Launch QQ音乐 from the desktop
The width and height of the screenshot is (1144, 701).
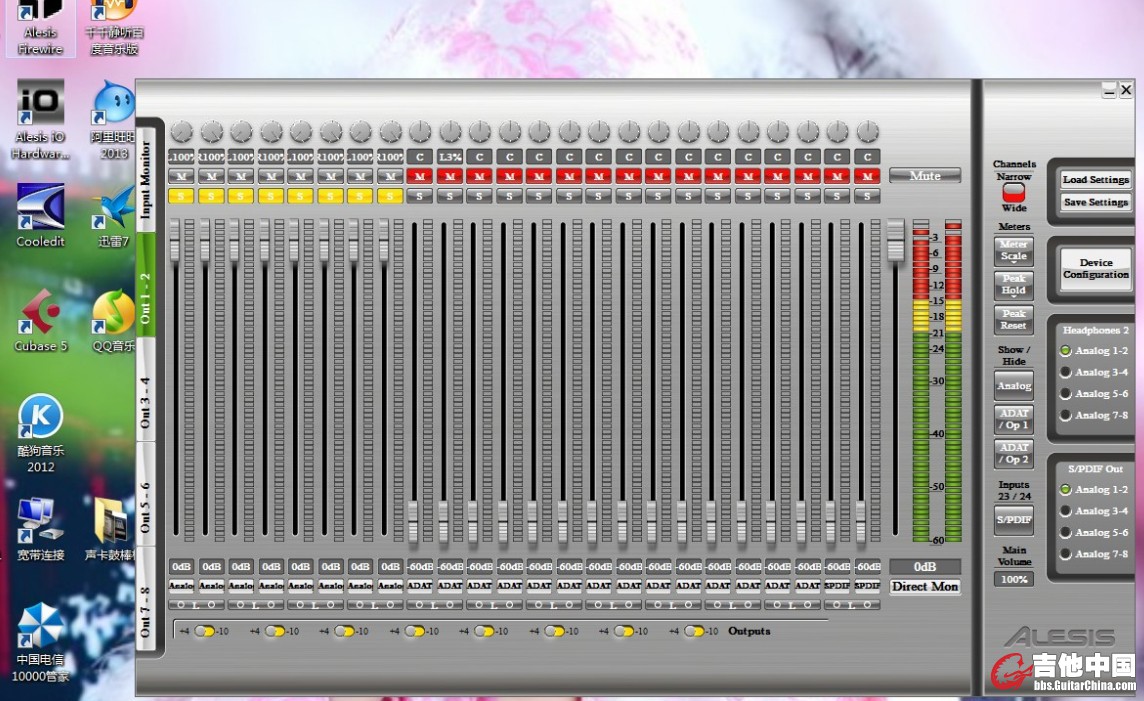pos(114,319)
